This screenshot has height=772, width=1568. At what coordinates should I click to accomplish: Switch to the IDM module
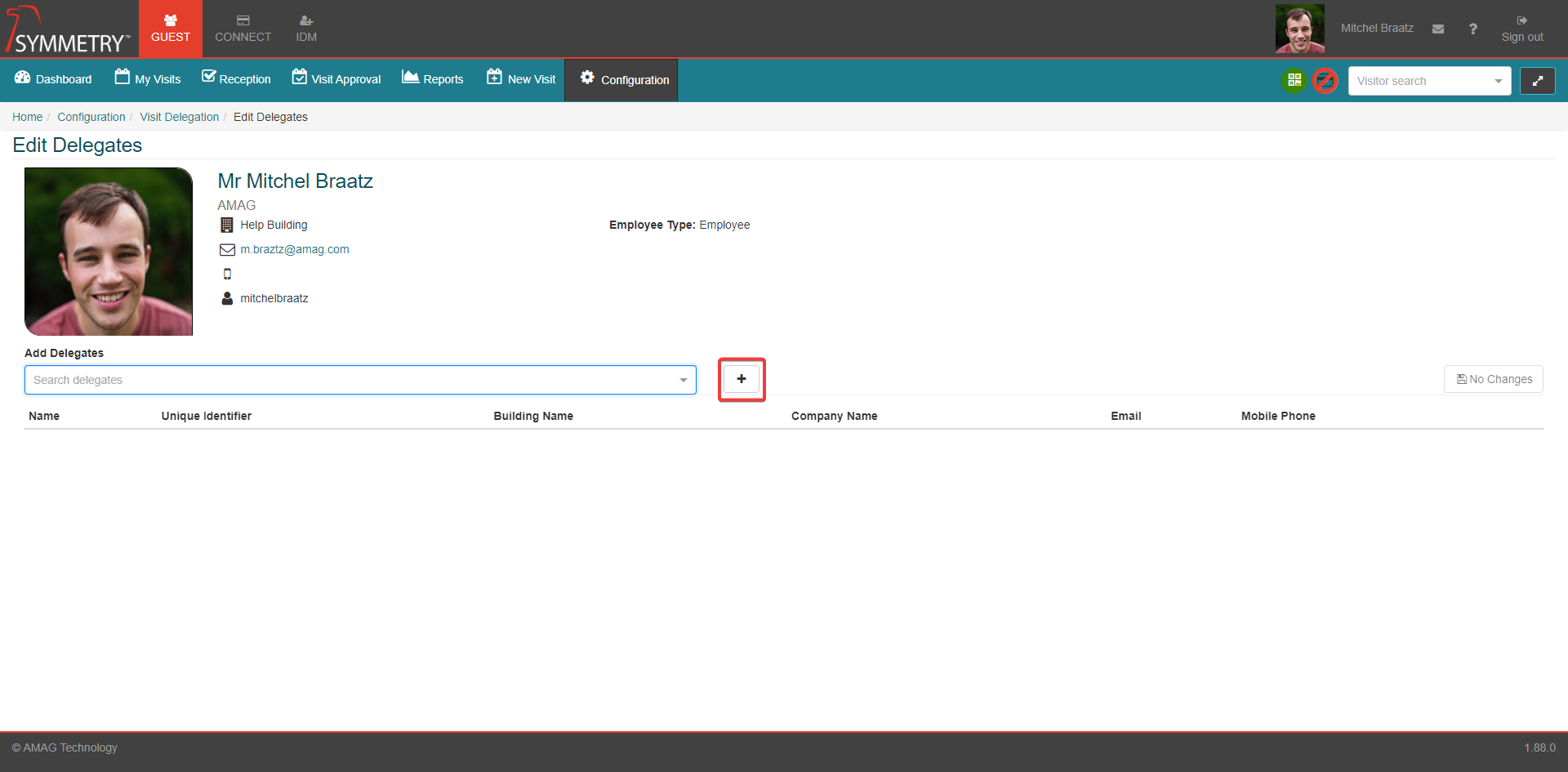306,29
